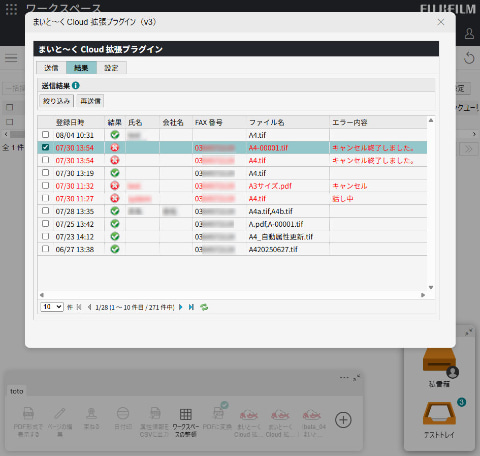
Task: Open the toolbar more options ellipsis
Action: click(x=344, y=378)
